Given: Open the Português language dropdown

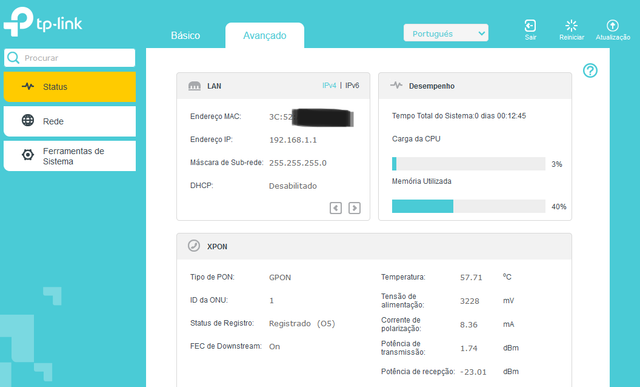Looking at the screenshot, I should (446, 33).
